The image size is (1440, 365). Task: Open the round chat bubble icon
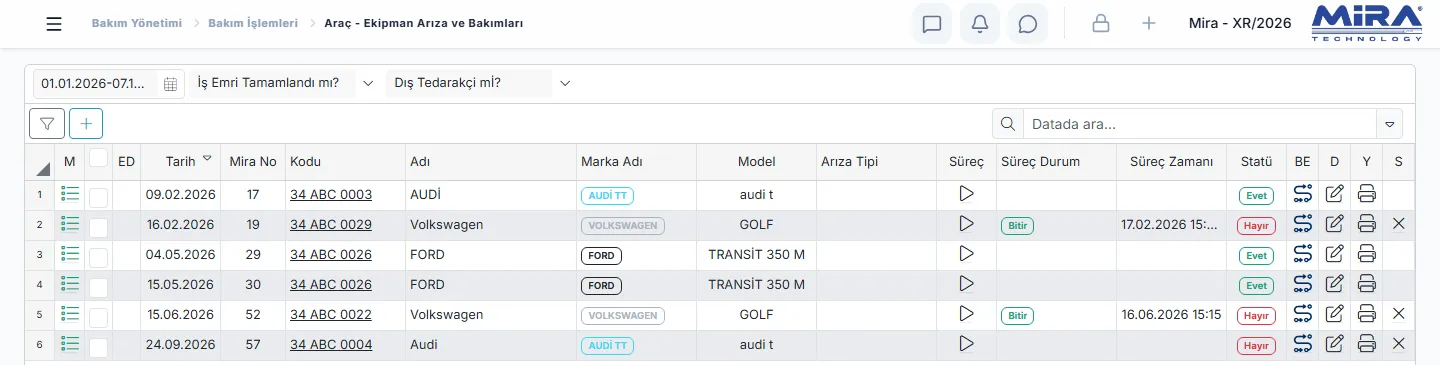pyautogui.click(x=1028, y=24)
